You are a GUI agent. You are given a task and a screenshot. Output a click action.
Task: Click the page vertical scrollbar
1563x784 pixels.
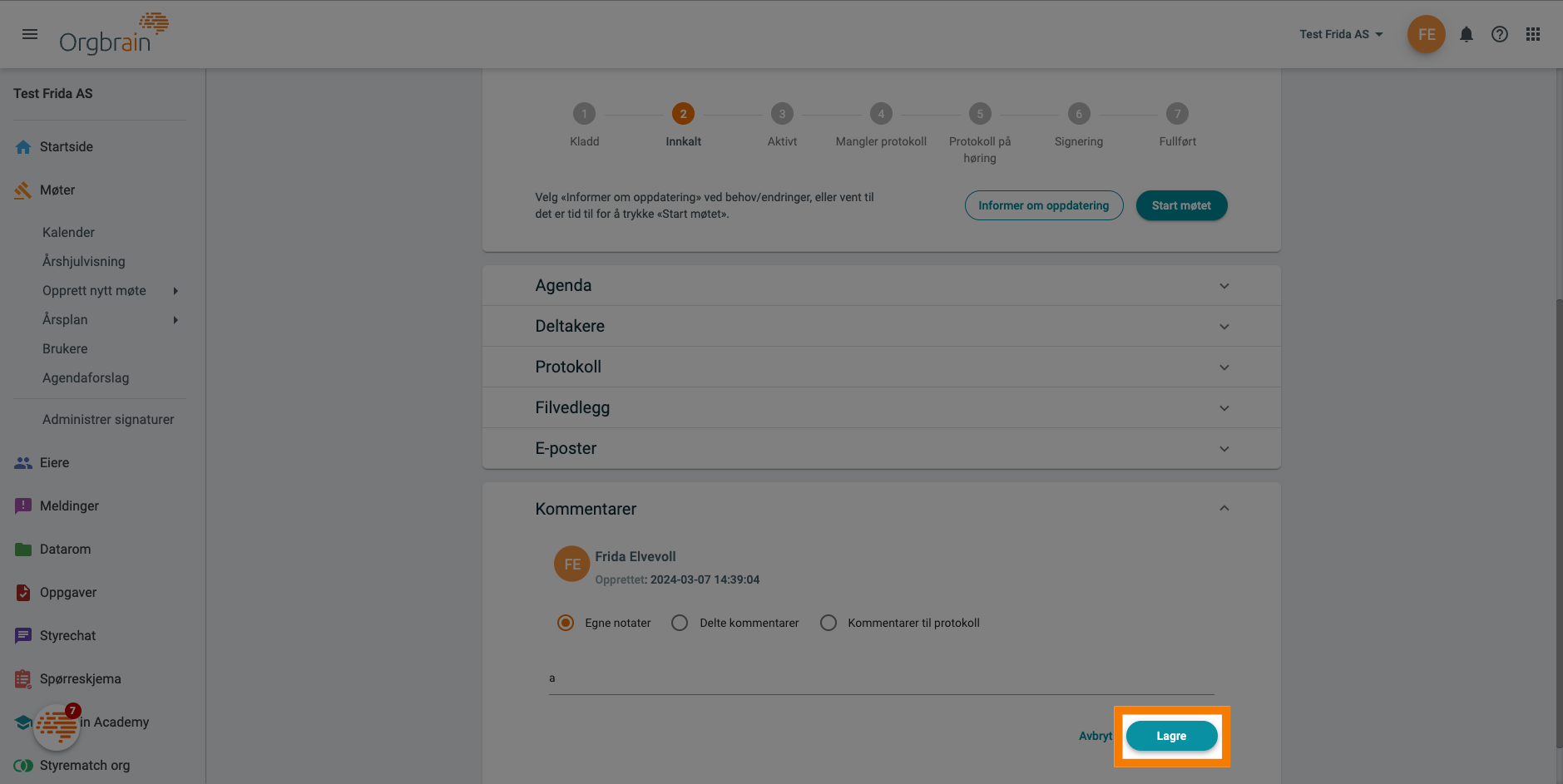(x=1558, y=524)
